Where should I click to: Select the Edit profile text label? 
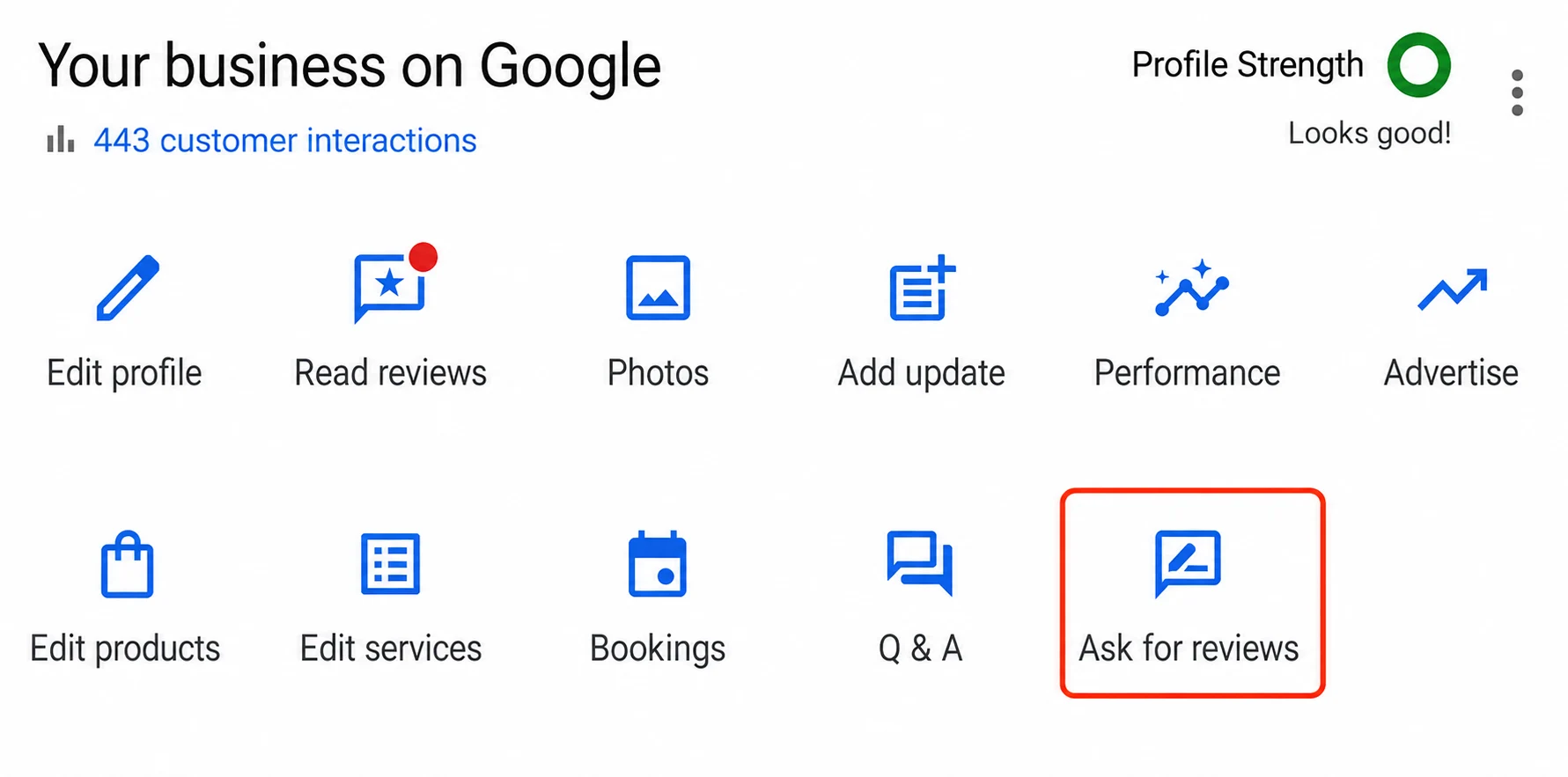click(x=124, y=374)
